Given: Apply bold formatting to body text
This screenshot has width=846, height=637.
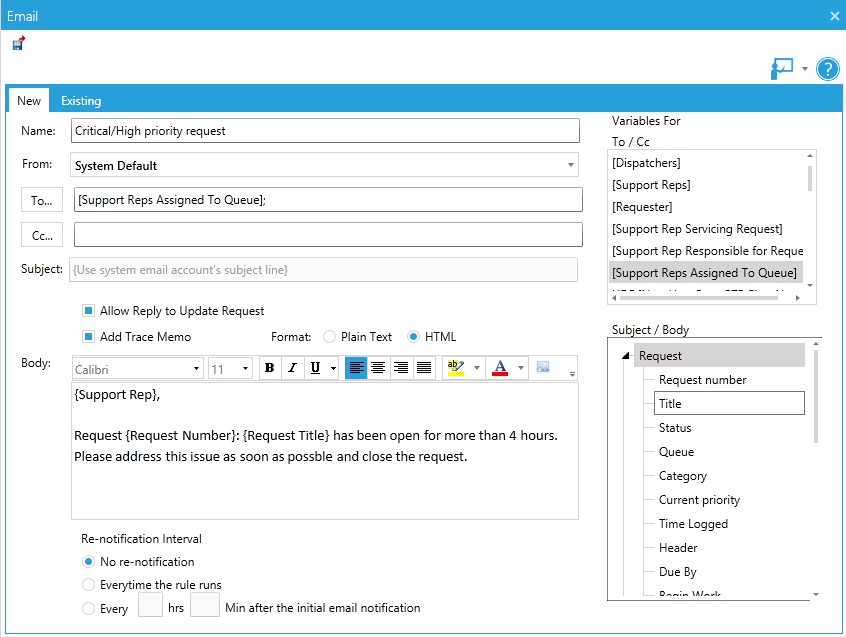Looking at the screenshot, I should [268, 368].
